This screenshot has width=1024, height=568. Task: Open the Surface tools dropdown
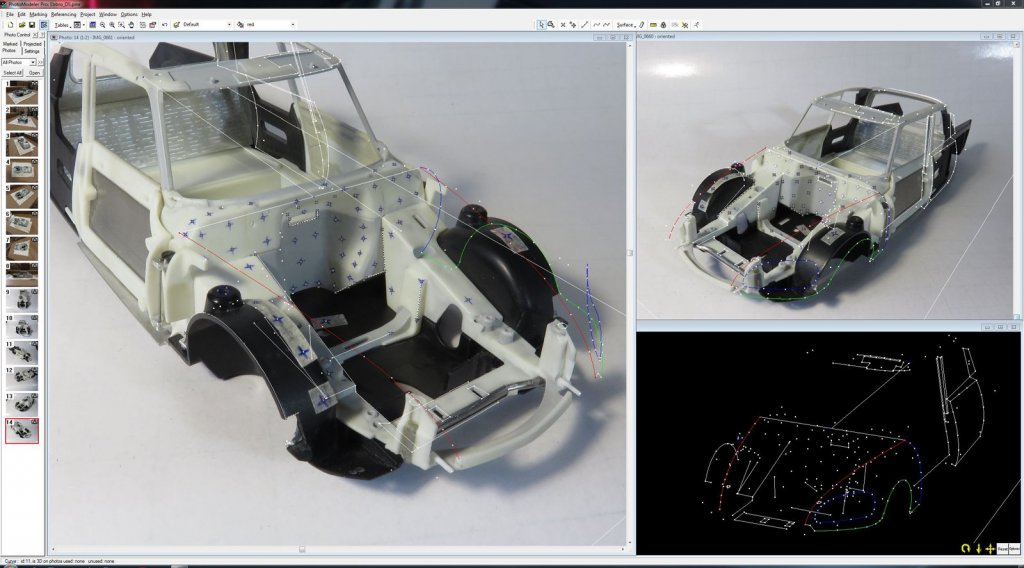pos(626,24)
